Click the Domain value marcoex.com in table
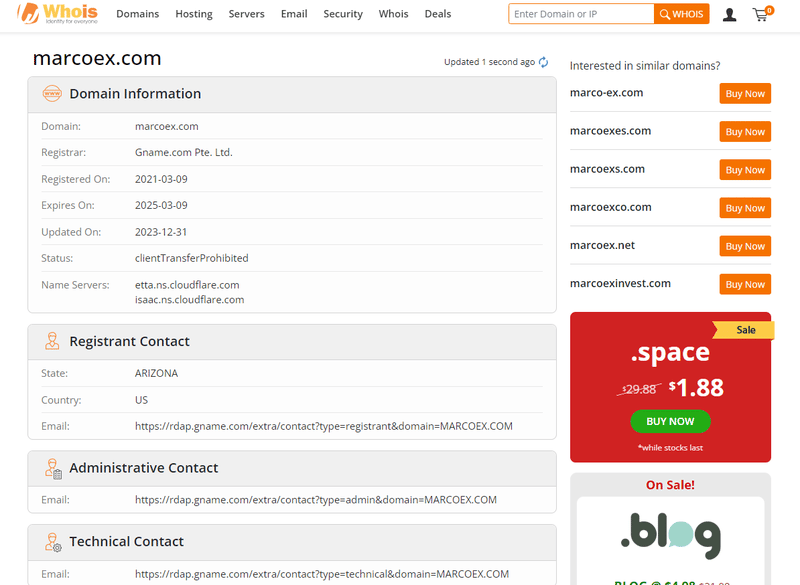The width and height of the screenshot is (800, 585). pos(167,126)
